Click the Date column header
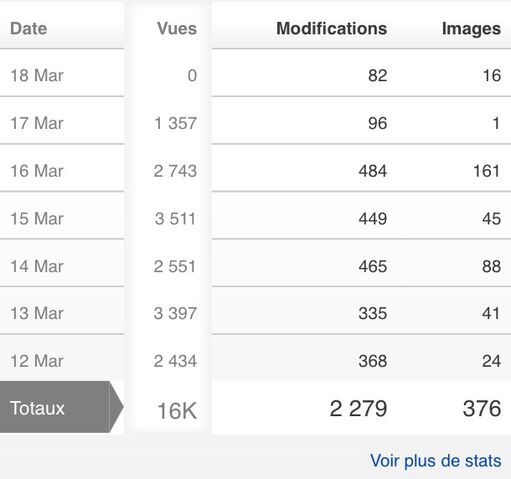The width and height of the screenshot is (511, 479). pyautogui.click(x=29, y=28)
